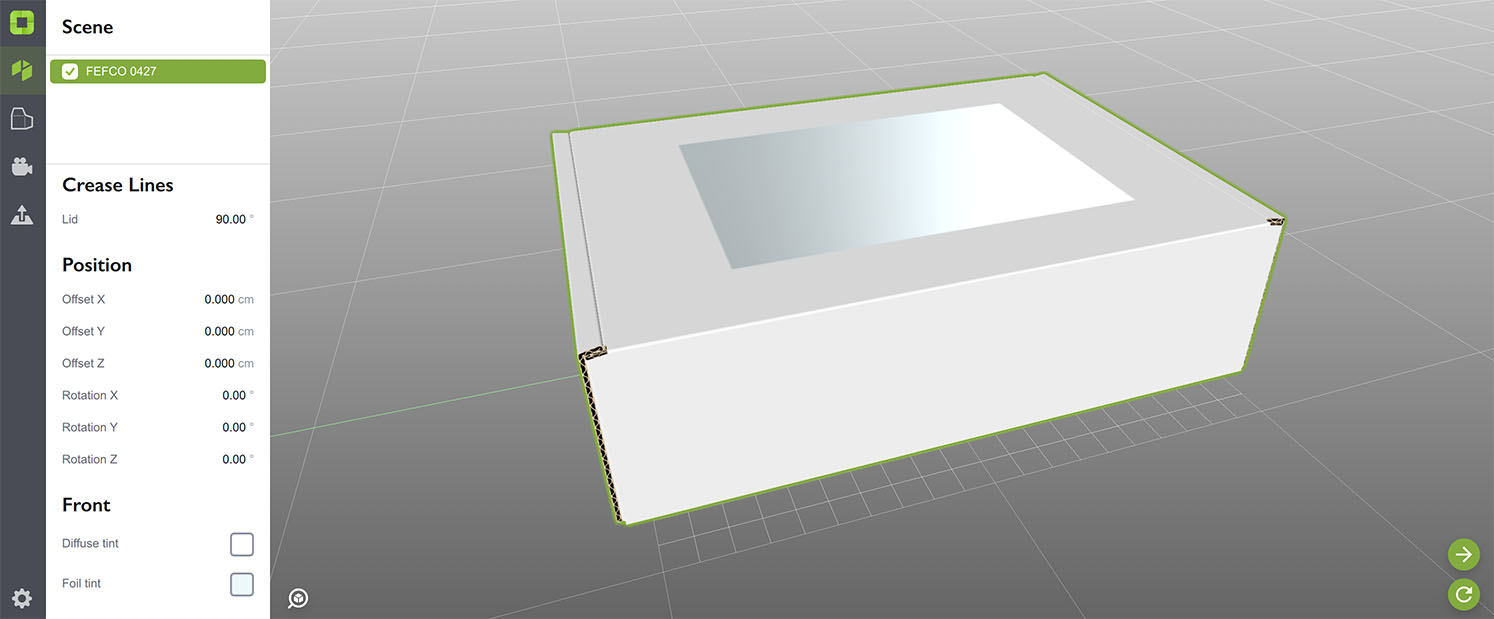Click the export upload sidebar icon
The image size is (1494, 619).
[22, 214]
